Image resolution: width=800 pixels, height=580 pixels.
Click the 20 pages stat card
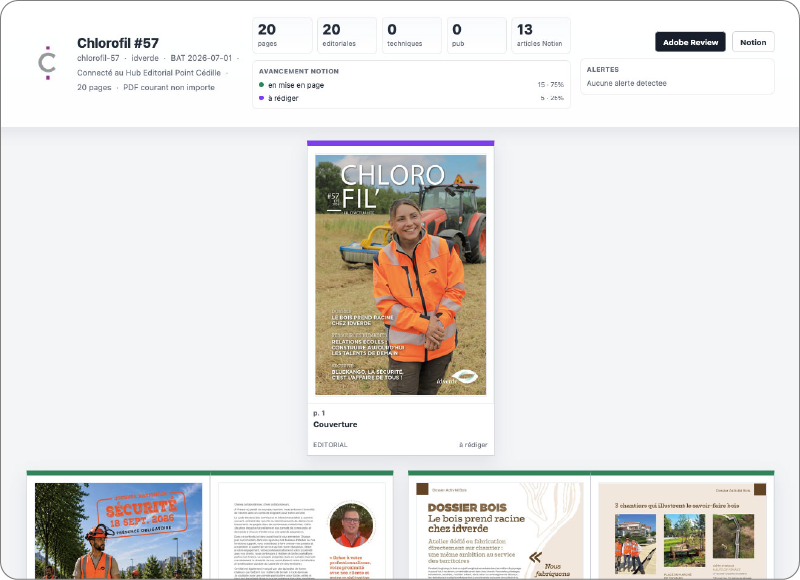[282, 35]
